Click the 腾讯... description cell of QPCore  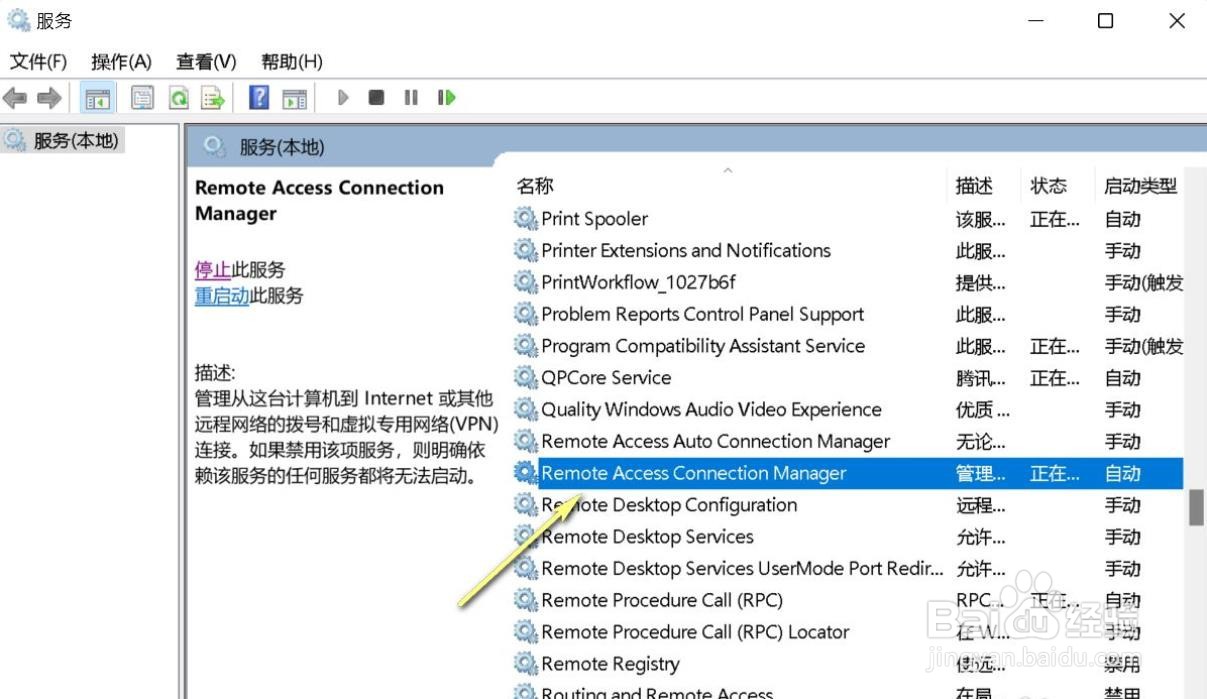(980, 378)
